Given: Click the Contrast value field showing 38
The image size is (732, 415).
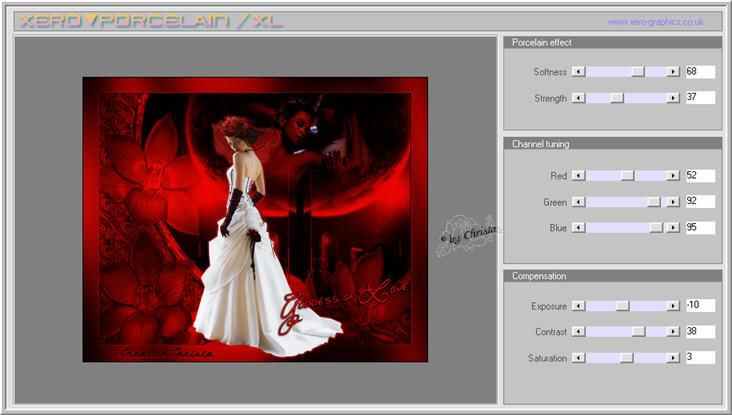Looking at the screenshot, I should pyautogui.click(x=700, y=331).
